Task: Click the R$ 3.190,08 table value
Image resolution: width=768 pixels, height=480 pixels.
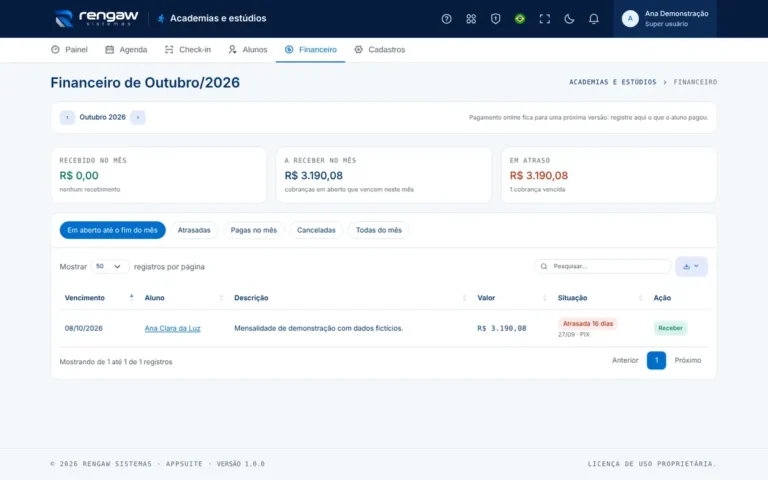Action: coord(502,328)
